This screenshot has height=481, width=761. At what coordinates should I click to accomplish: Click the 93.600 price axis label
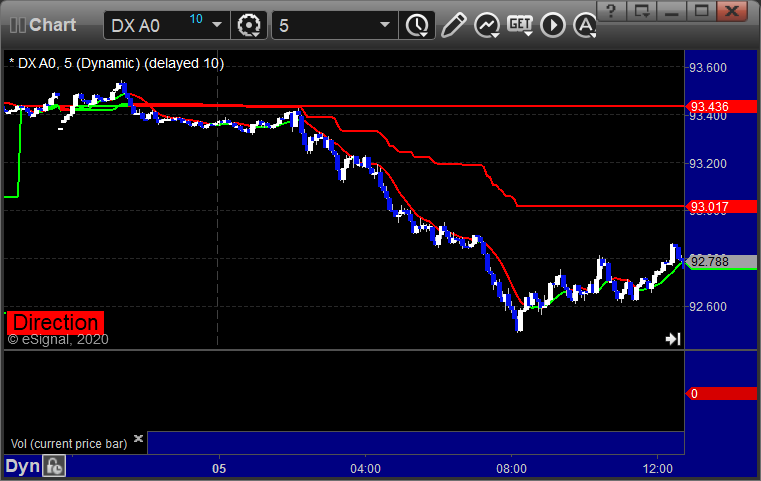tap(708, 67)
